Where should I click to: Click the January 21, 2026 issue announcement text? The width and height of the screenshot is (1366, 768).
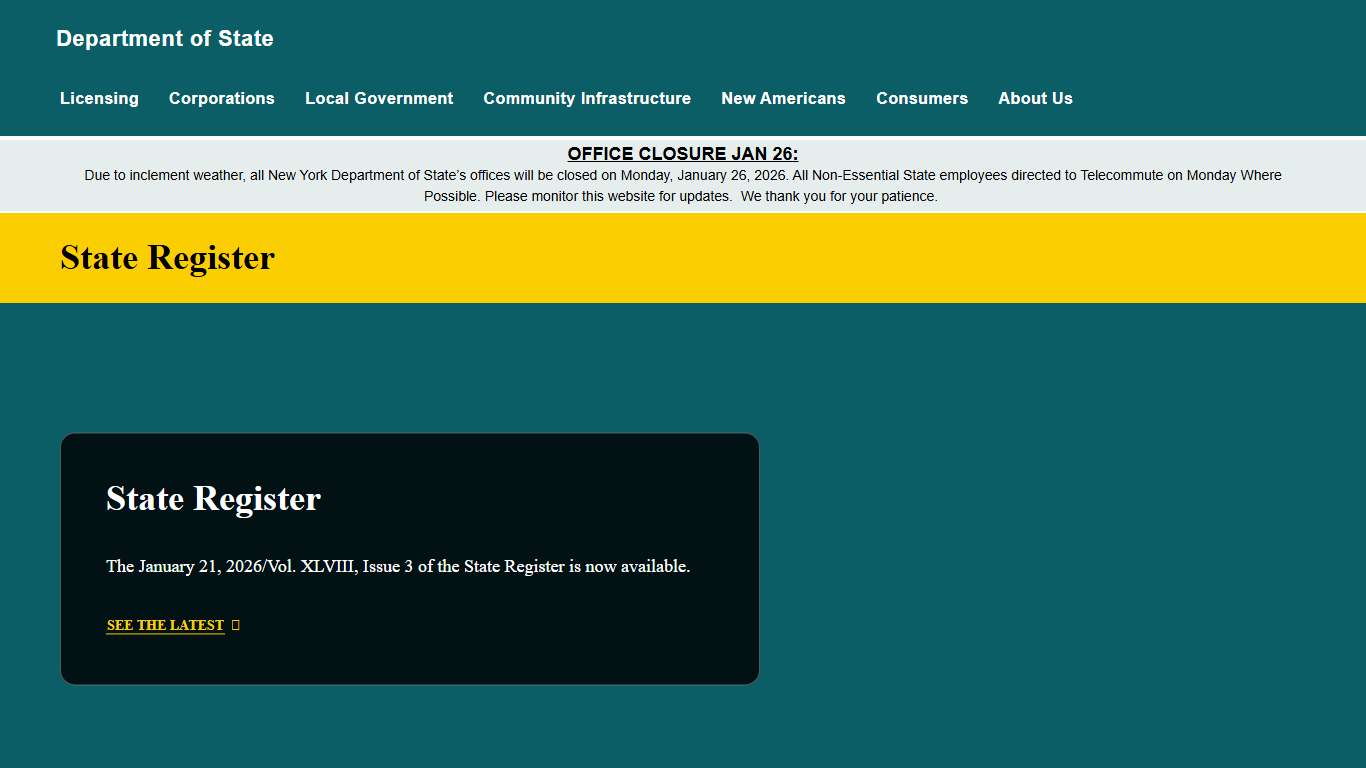(x=398, y=566)
